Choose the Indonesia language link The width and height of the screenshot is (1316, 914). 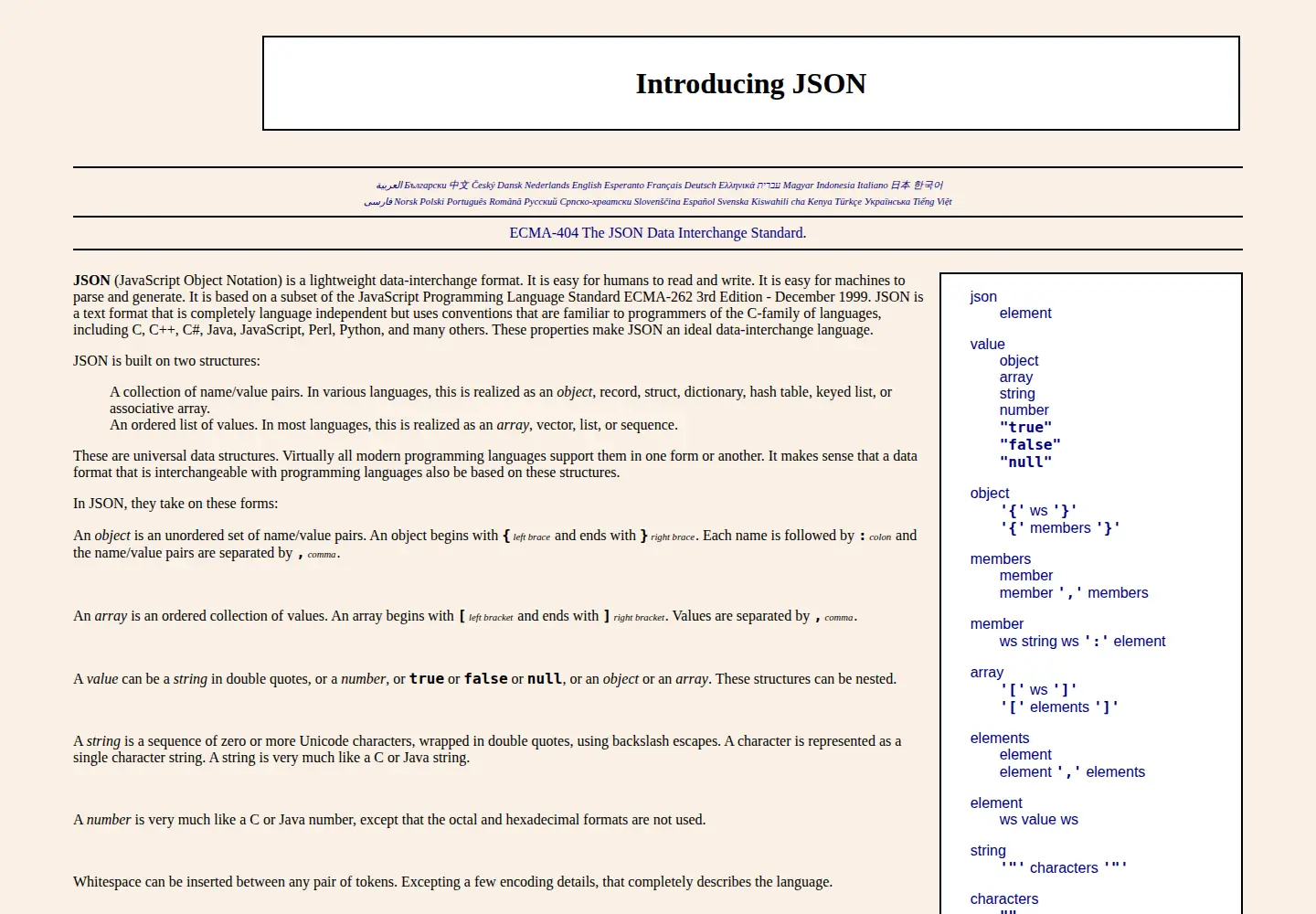(835, 185)
